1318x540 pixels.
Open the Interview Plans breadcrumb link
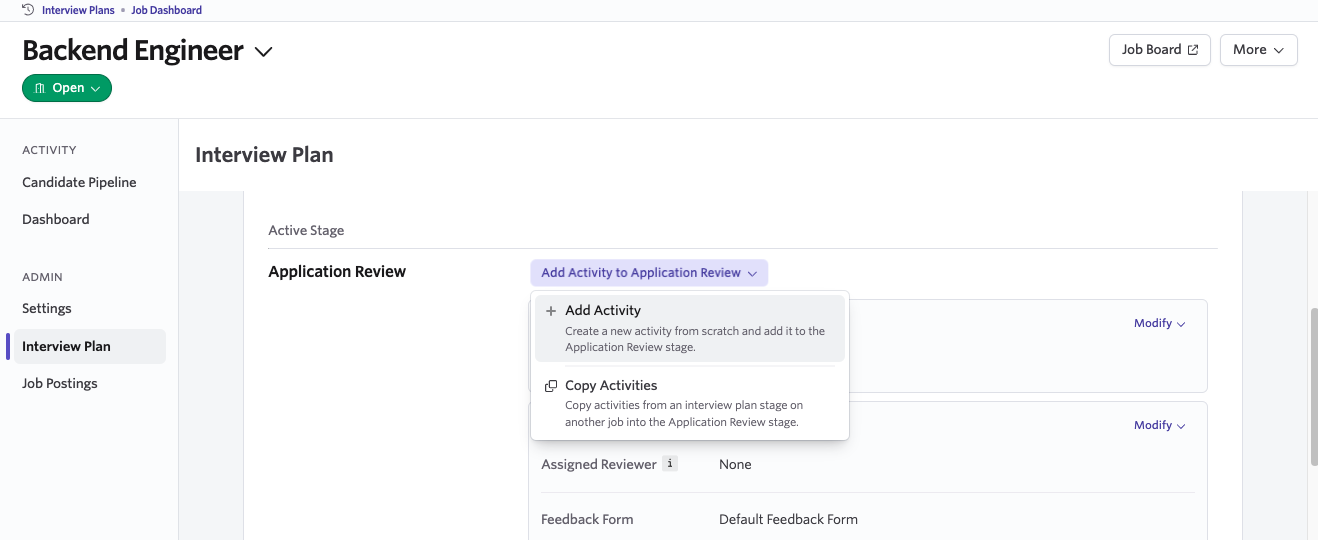[x=78, y=10]
